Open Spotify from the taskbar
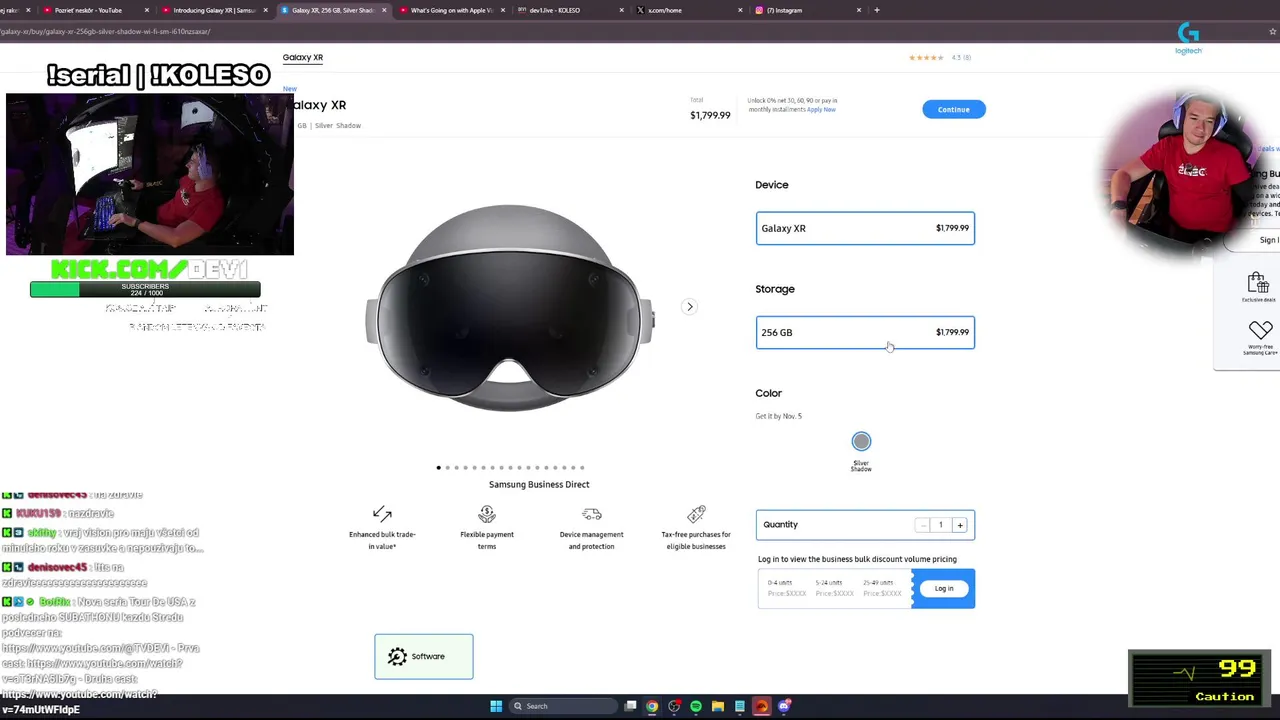This screenshot has height=720, width=1280. coord(696,706)
